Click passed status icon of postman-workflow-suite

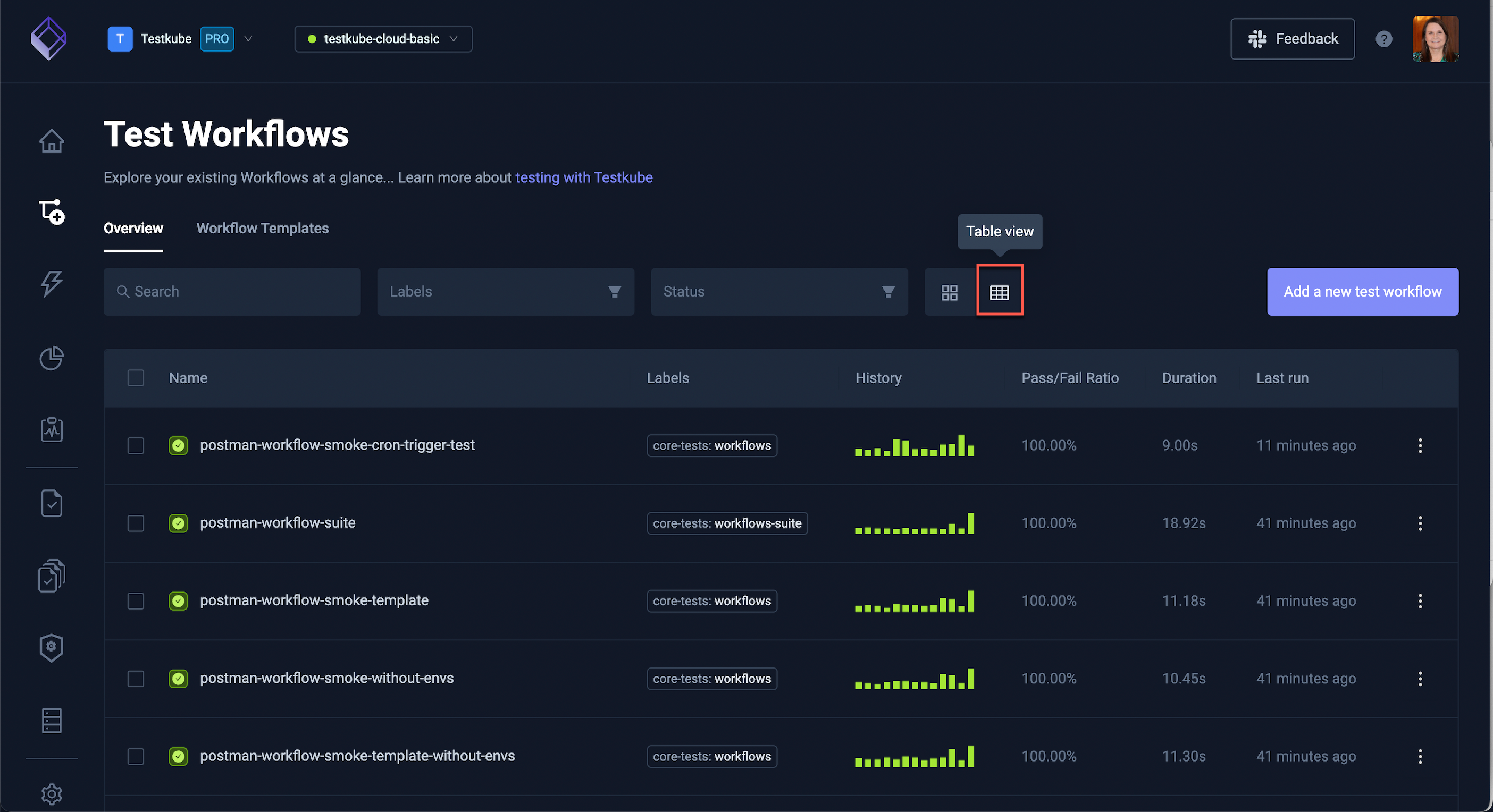pos(178,523)
